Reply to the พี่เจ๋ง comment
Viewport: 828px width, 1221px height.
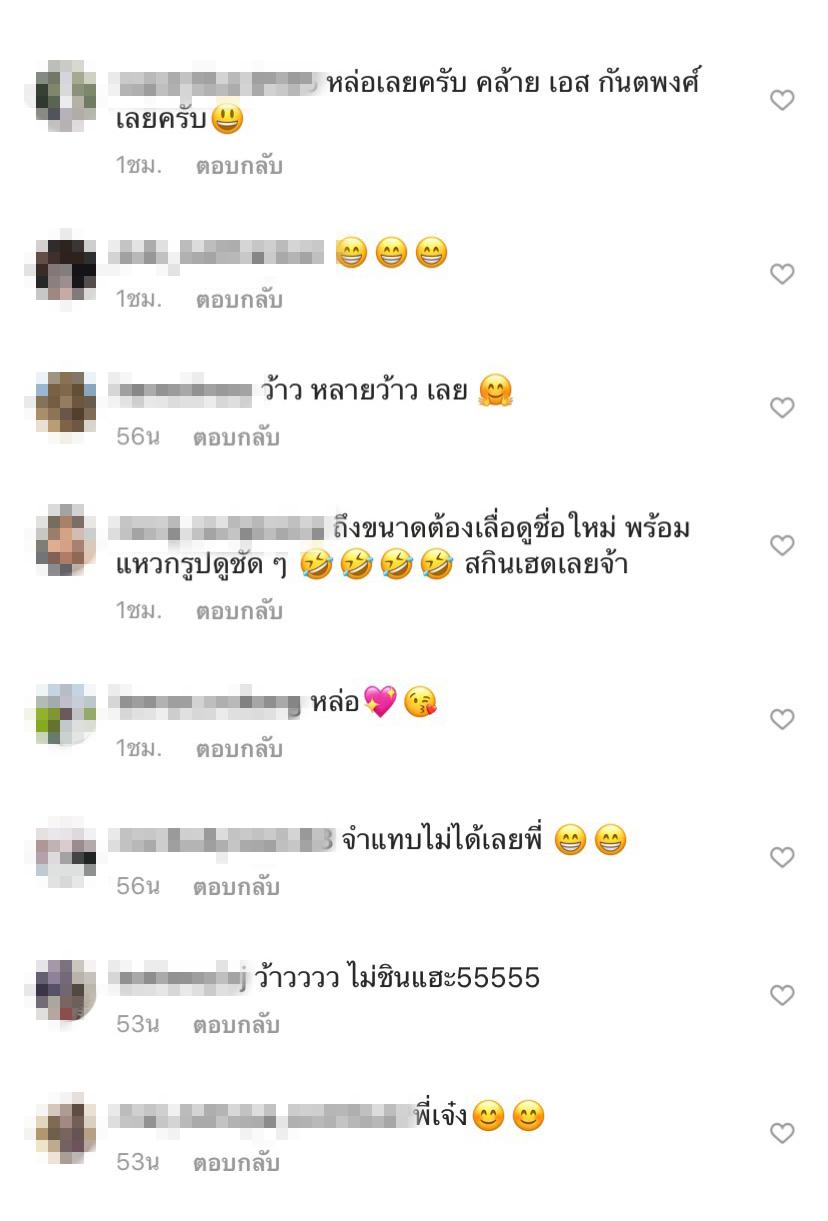[x=236, y=1163]
